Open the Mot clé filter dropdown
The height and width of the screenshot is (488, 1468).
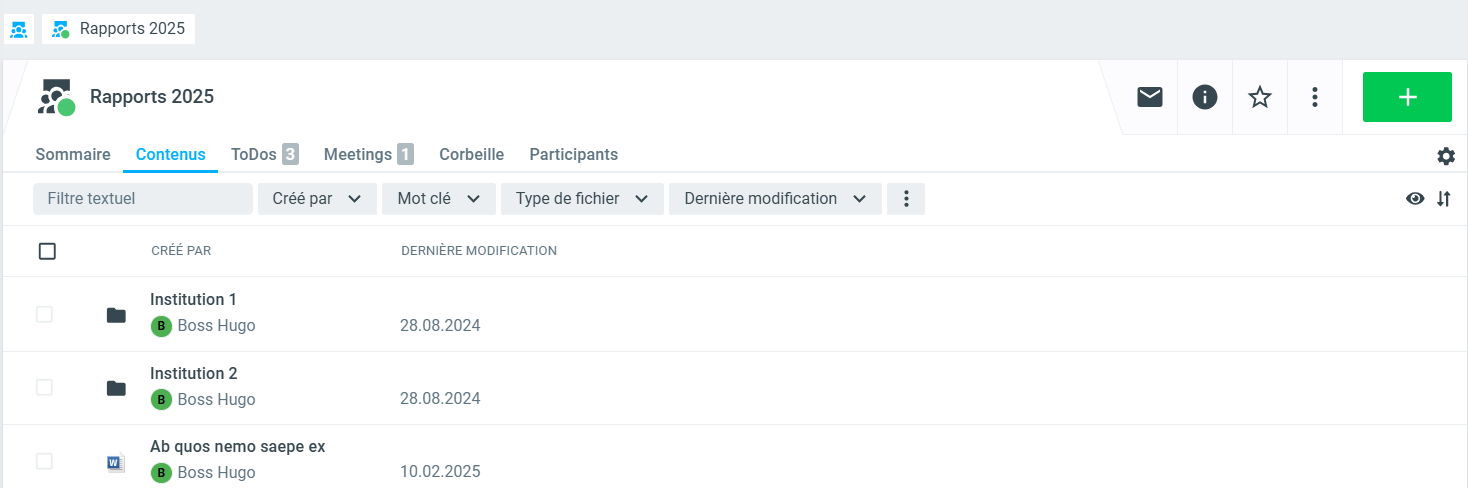tap(438, 199)
